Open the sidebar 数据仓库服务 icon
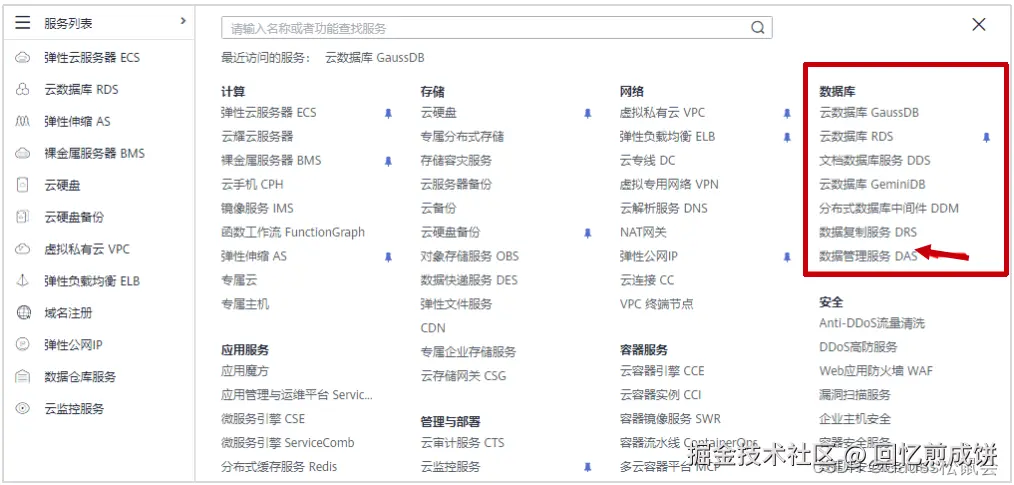 (23, 376)
